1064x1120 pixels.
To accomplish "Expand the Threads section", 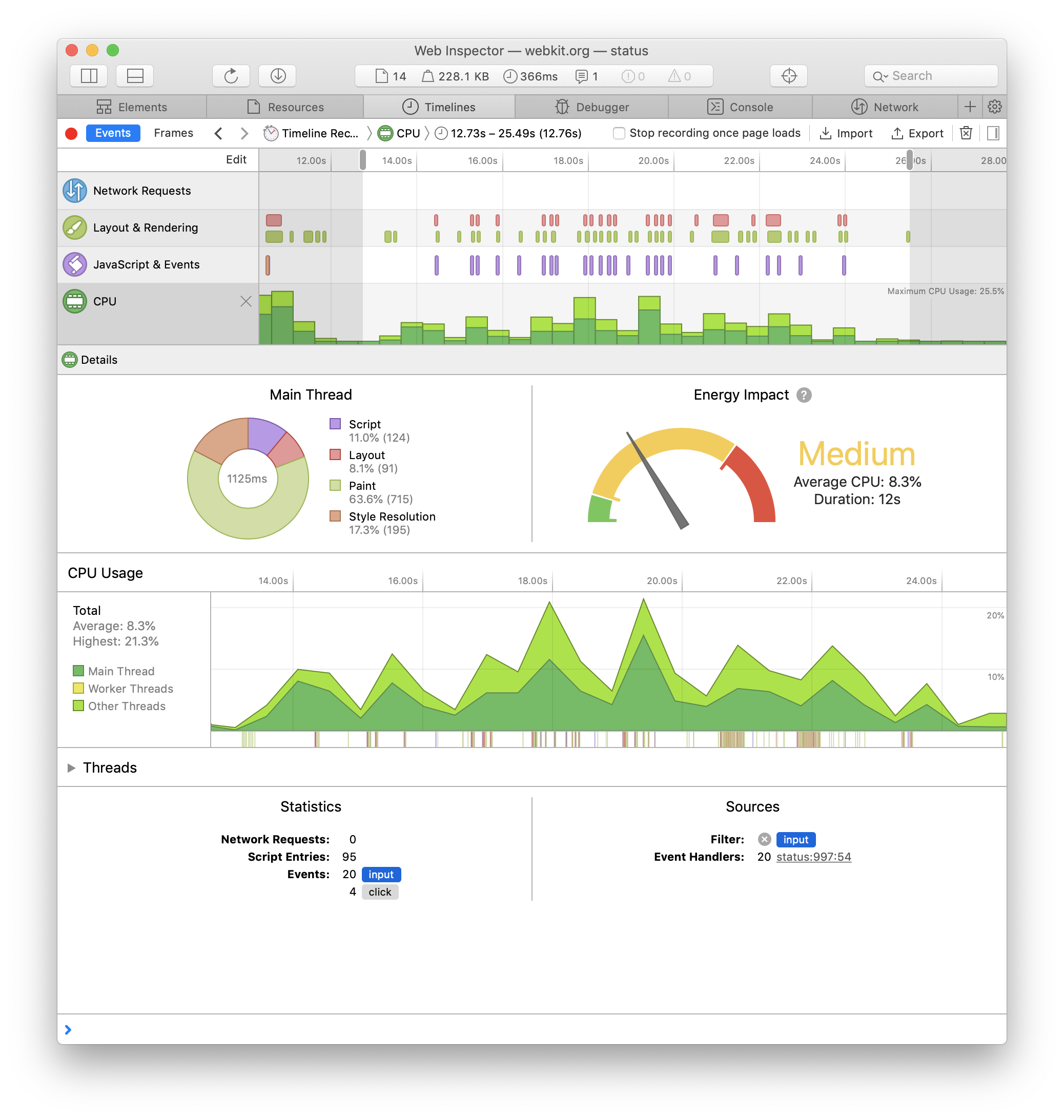I will click(x=71, y=768).
